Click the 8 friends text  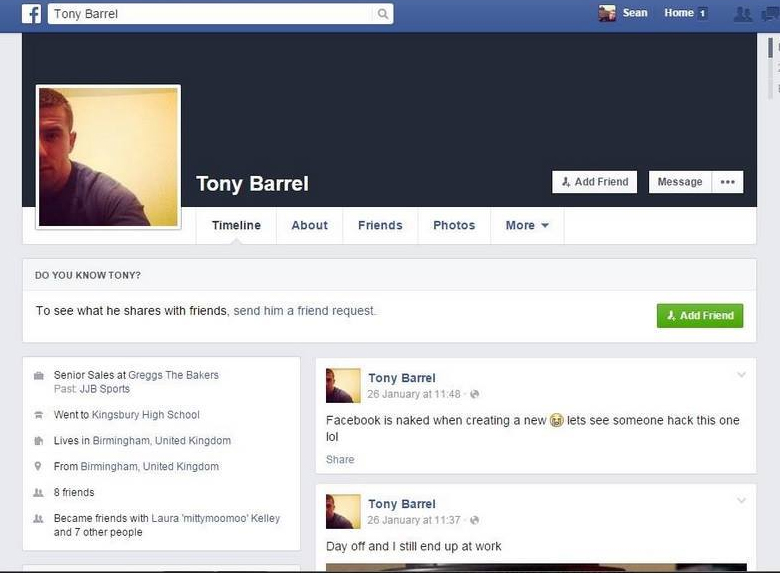pos(74,492)
